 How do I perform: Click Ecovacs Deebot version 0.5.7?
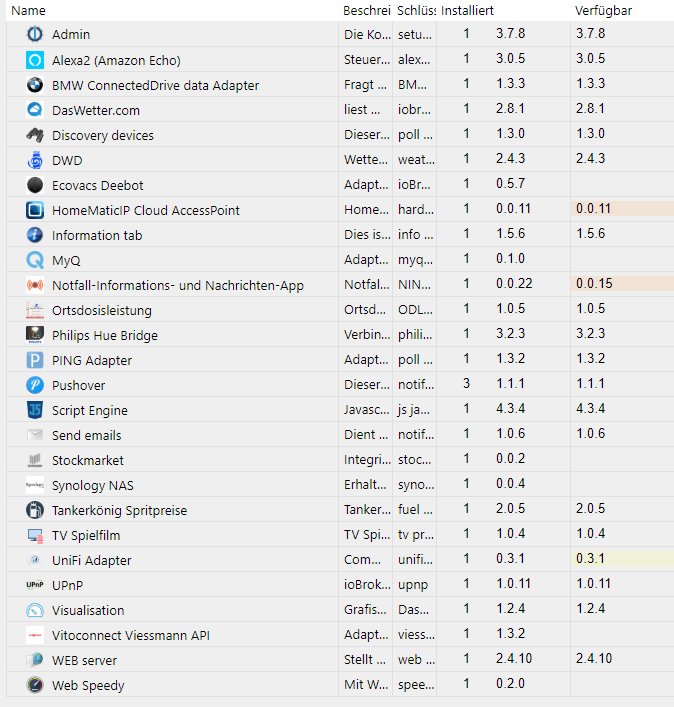511,184
